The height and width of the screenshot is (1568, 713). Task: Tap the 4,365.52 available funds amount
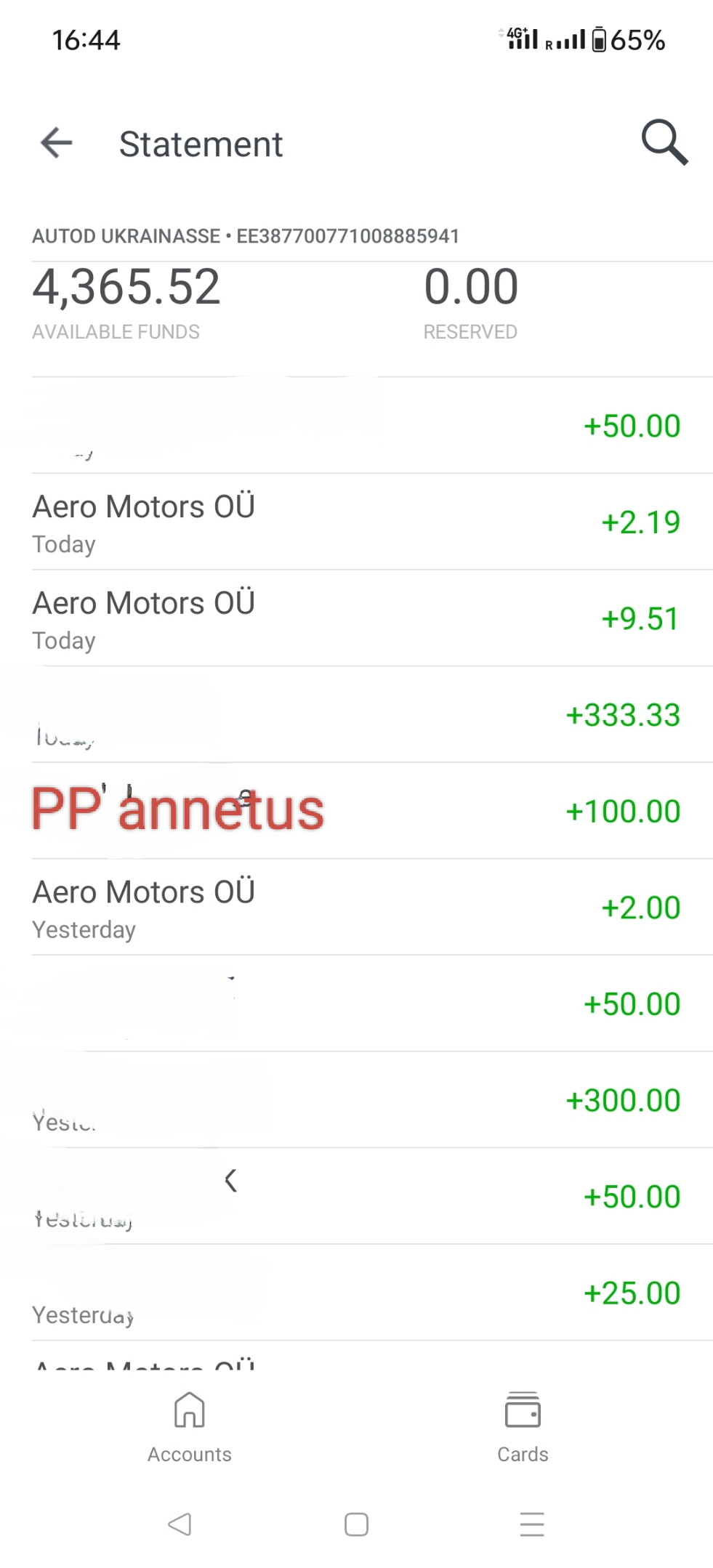point(126,287)
